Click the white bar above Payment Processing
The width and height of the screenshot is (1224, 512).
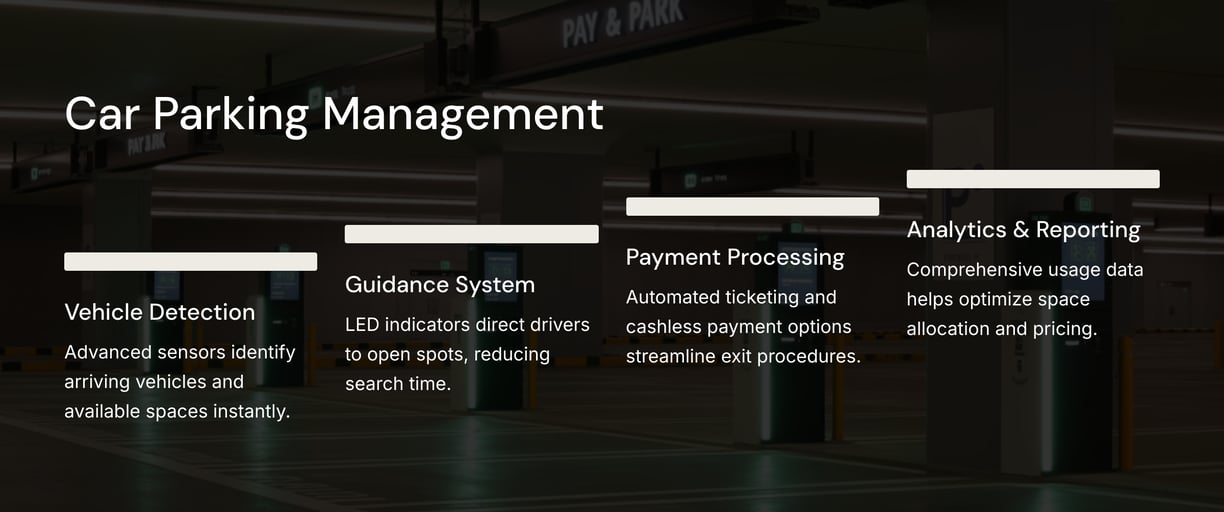[752, 206]
